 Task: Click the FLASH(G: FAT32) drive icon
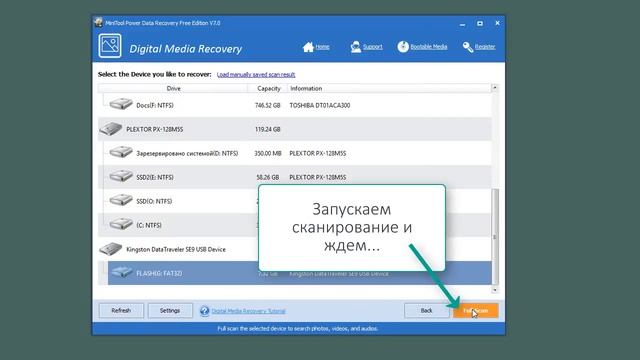click(122, 272)
